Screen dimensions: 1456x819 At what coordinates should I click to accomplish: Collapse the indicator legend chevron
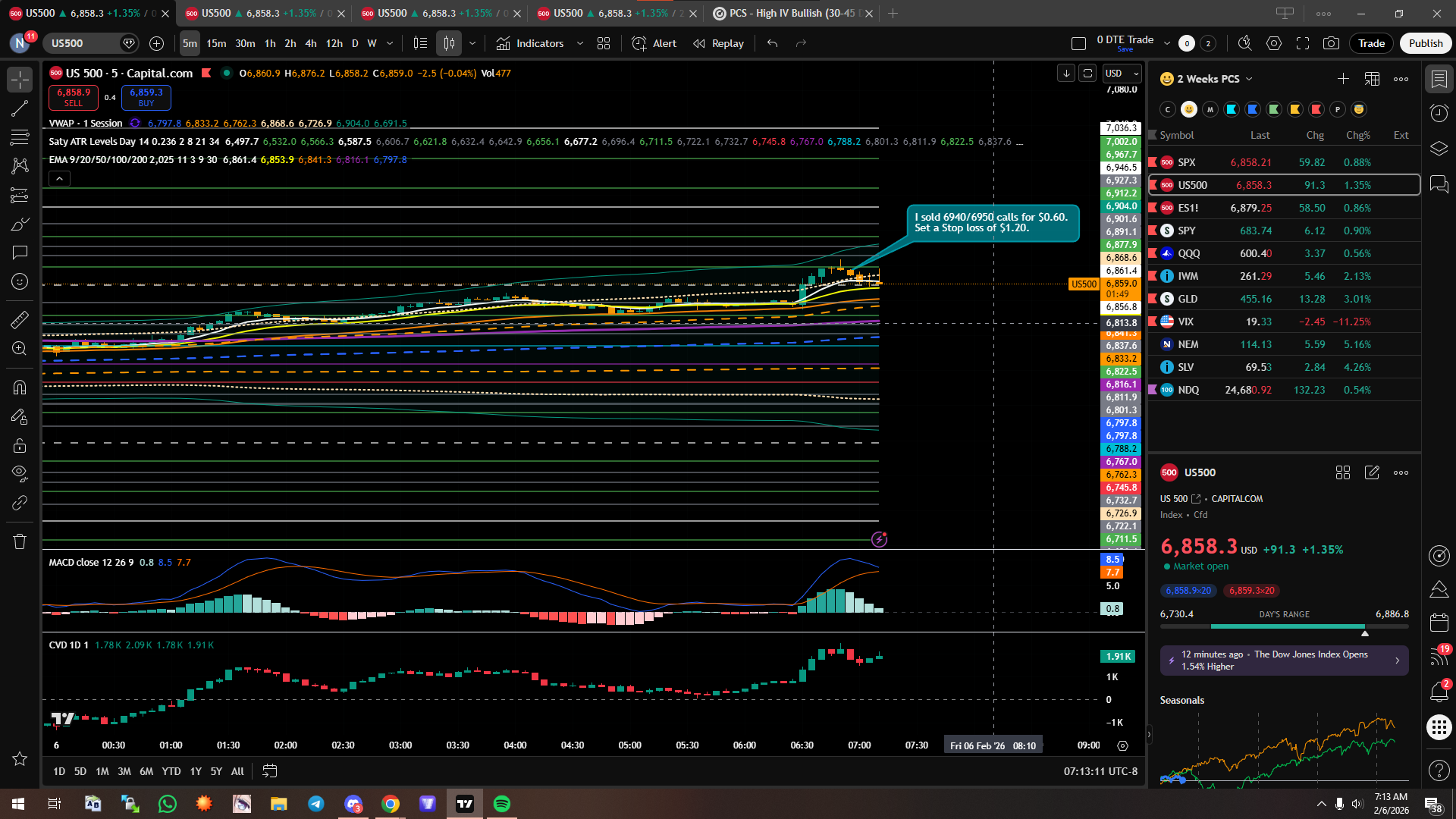tap(59, 179)
